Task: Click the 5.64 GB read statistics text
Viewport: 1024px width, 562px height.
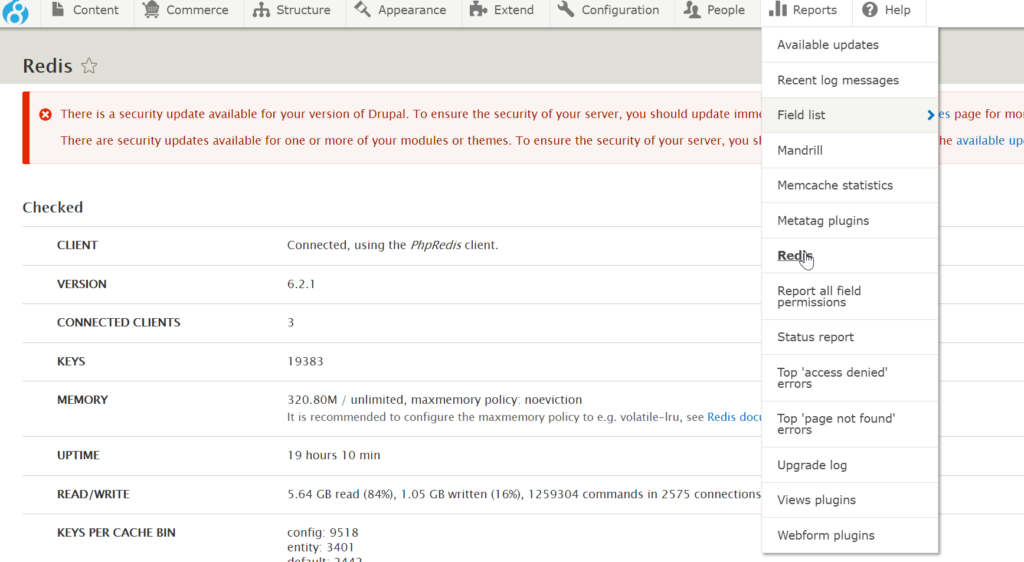Action: tap(524, 494)
